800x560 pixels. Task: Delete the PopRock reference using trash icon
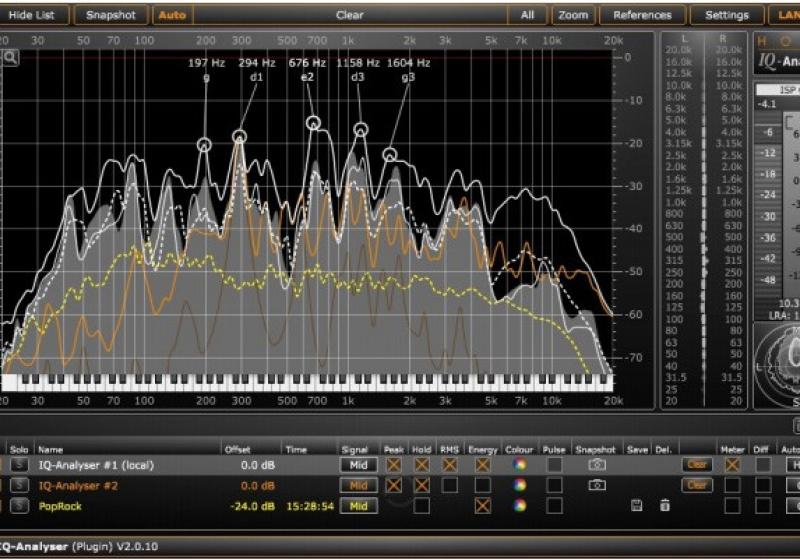tap(664, 506)
